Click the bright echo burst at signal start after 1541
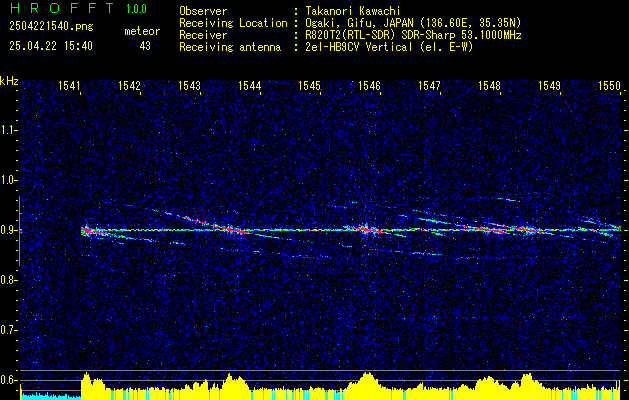Viewport: 629px width, 400px height. [87, 231]
